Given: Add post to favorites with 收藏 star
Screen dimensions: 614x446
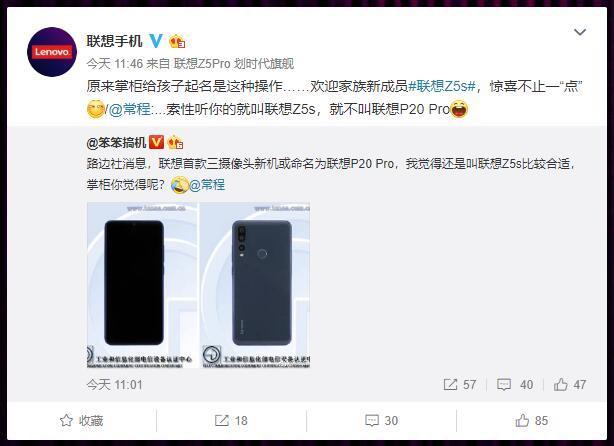Looking at the screenshot, I should 81,421.
